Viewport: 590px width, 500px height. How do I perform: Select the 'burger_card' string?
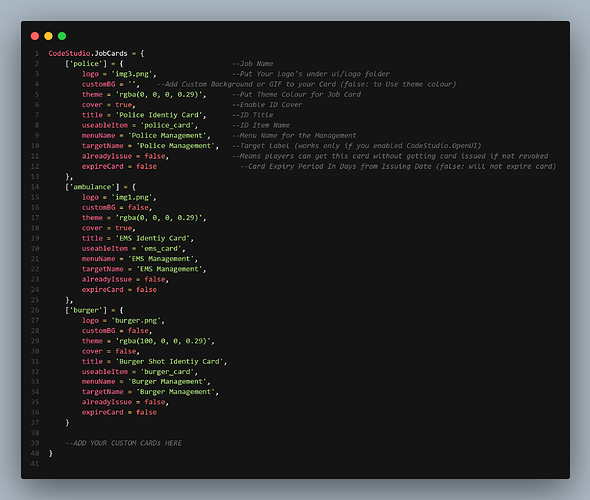tap(167, 372)
